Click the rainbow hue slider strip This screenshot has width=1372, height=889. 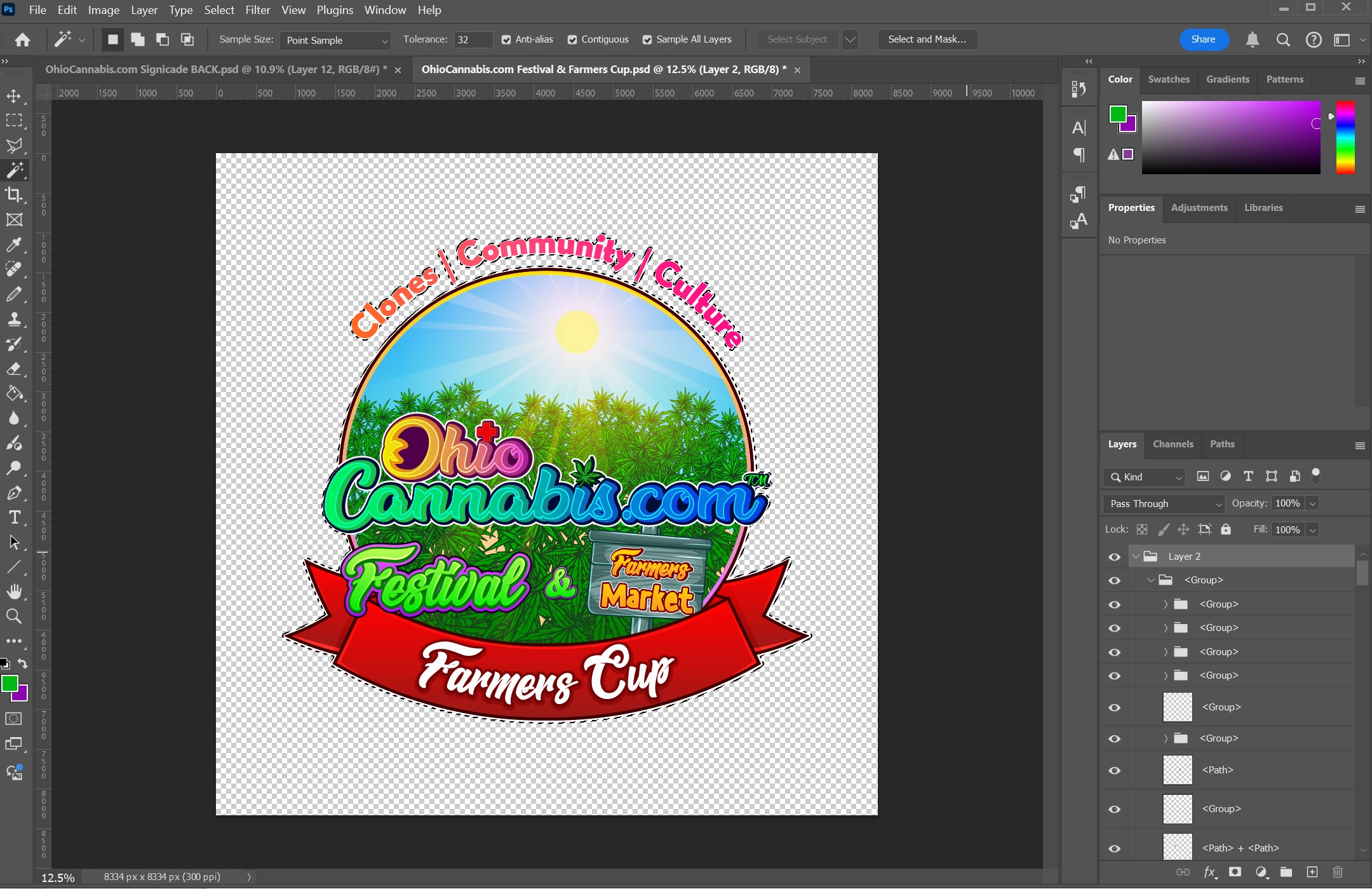point(1345,137)
